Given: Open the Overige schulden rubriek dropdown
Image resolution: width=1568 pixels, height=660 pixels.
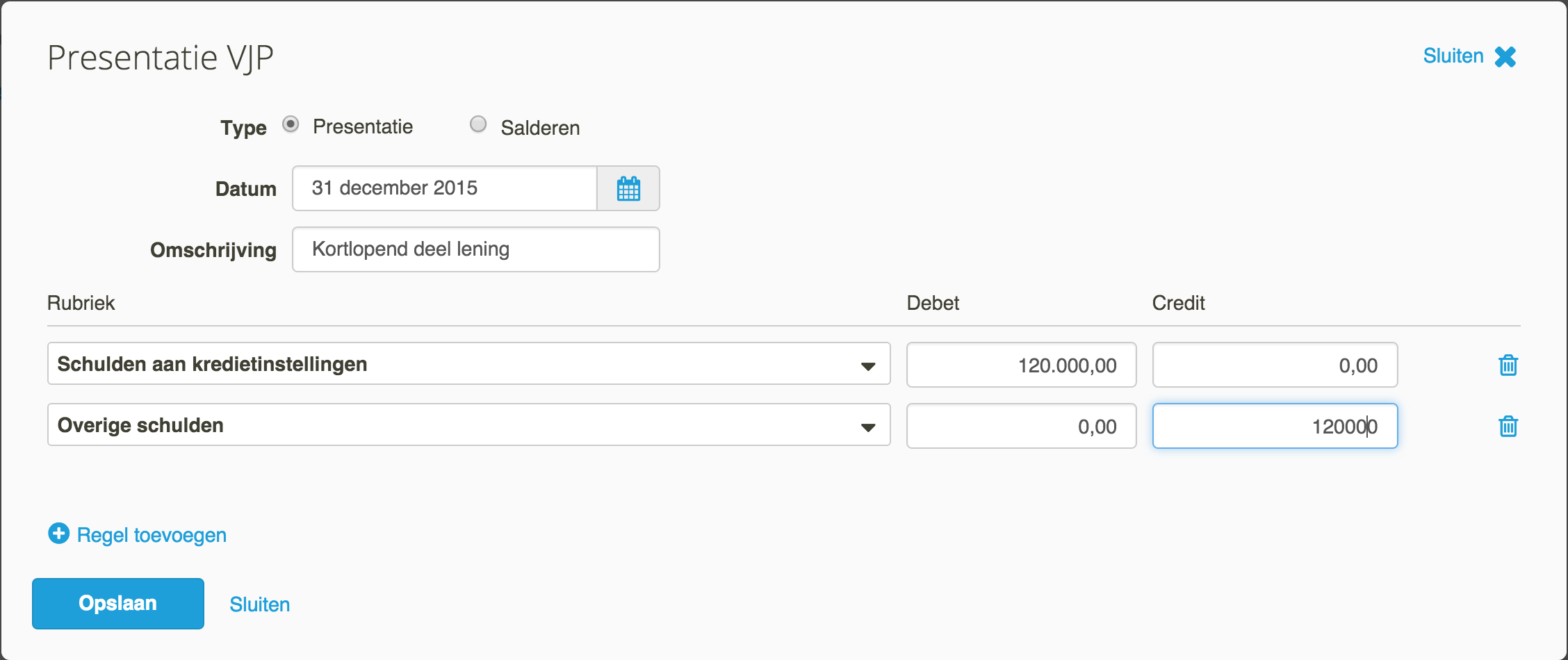Looking at the screenshot, I should click(x=468, y=424).
